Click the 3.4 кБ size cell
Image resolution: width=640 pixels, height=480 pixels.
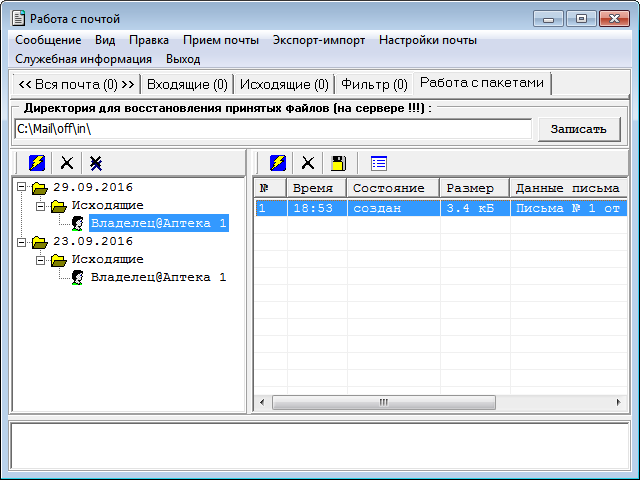(x=475, y=208)
